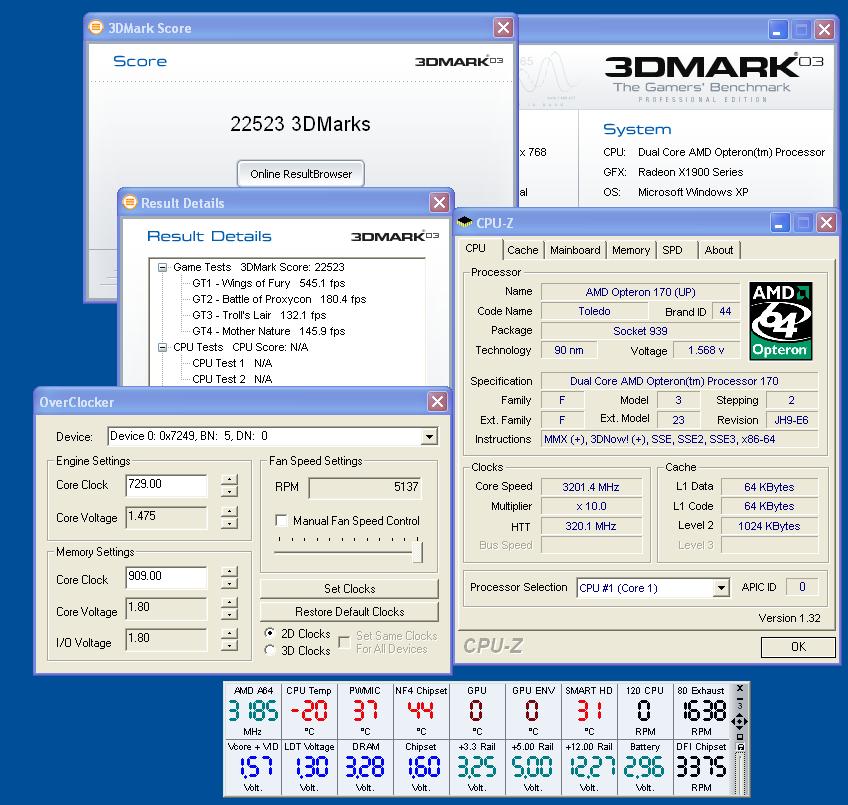The width and height of the screenshot is (848, 805).
Task: Increase I/O Voltage with up arrow
Action: click(x=229, y=634)
